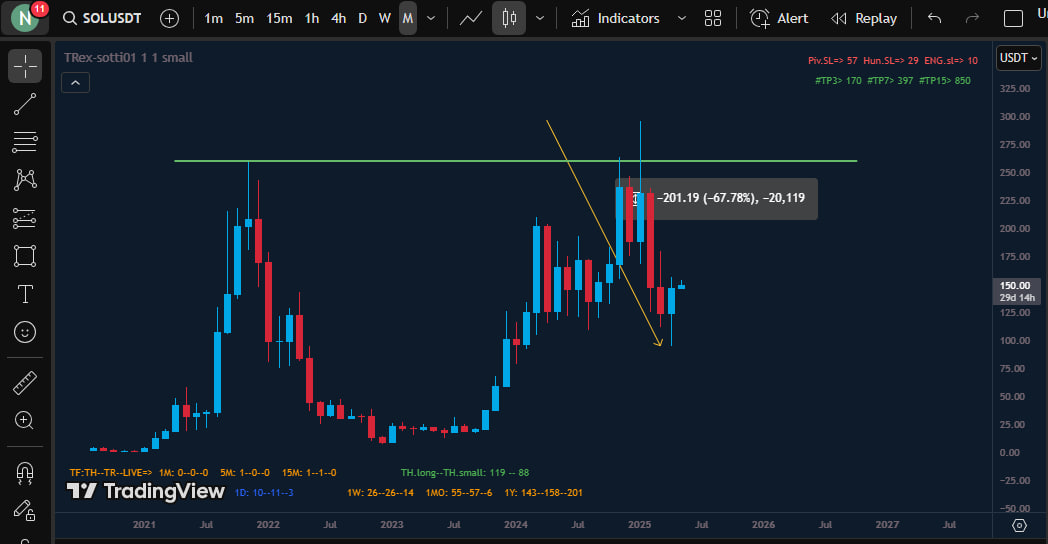1048x544 pixels.
Task: Choose the chart patterns tool
Action: 25,180
